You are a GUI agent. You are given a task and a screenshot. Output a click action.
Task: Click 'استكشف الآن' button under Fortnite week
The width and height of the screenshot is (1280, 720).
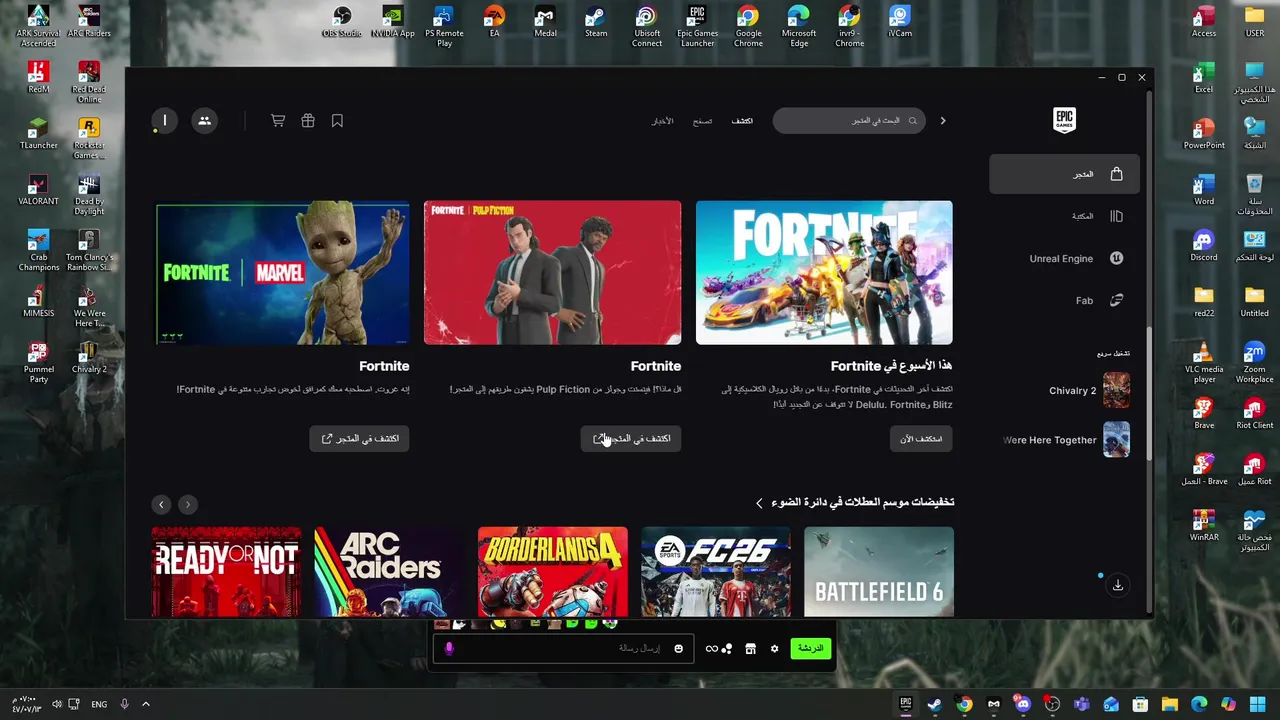921,439
